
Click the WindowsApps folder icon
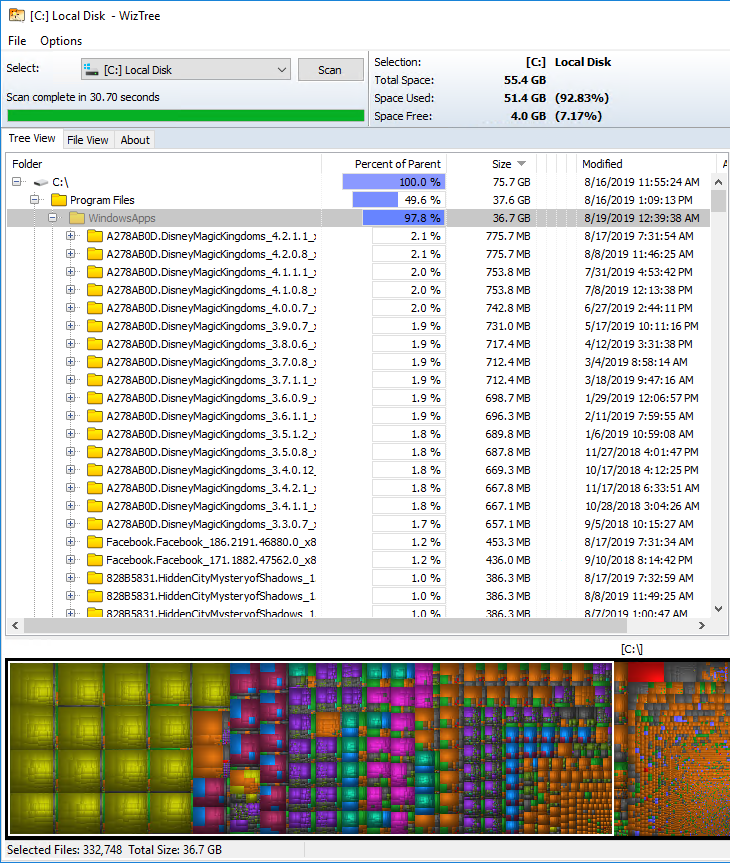point(77,218)
